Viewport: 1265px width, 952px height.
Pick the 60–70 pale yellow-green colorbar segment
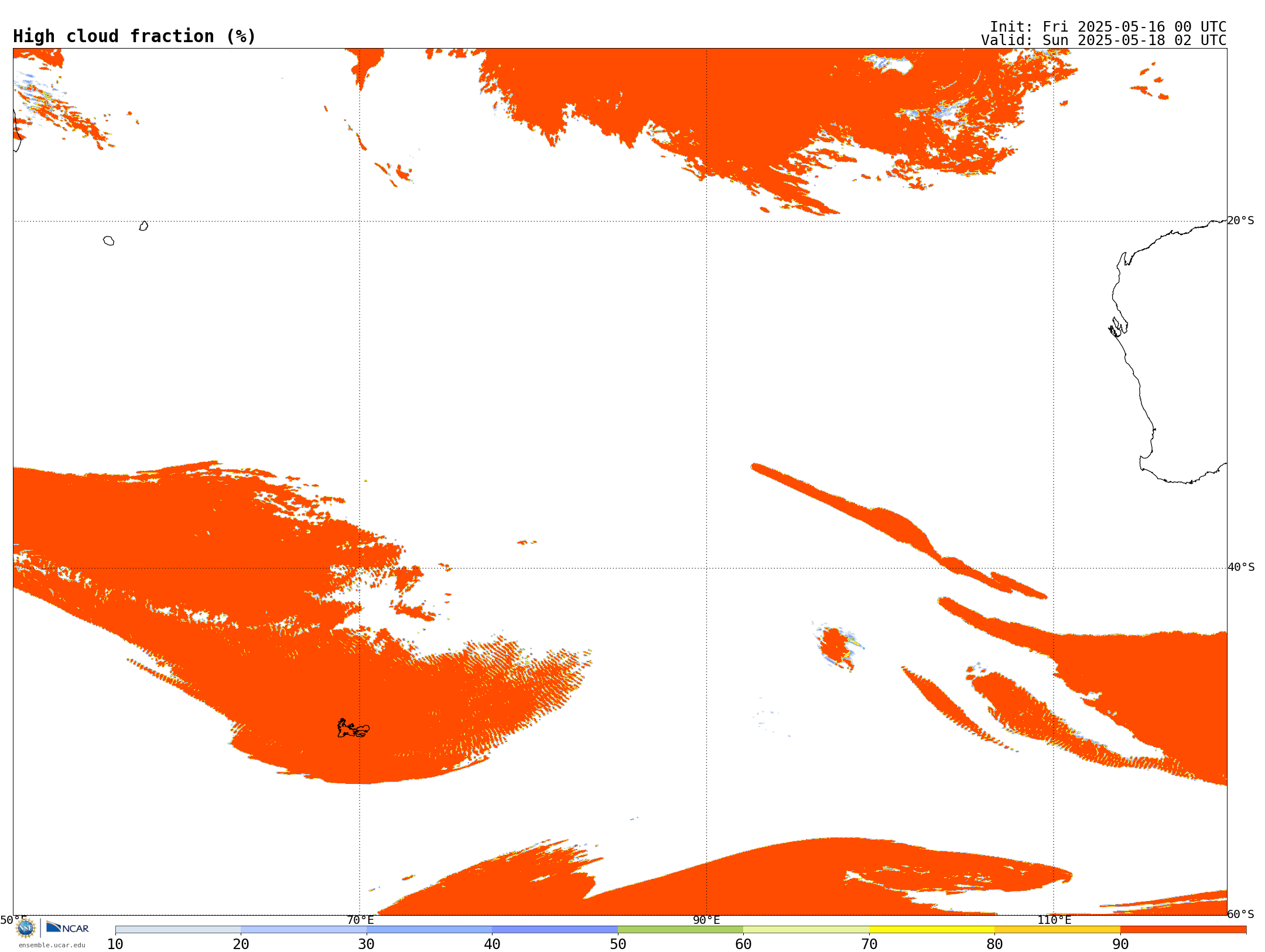coord(806,930)
